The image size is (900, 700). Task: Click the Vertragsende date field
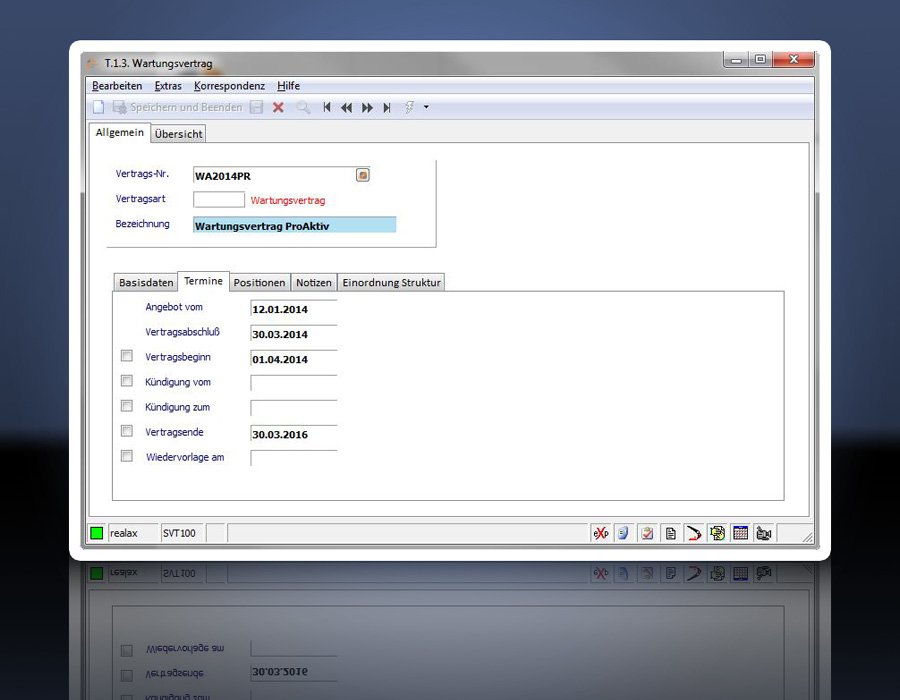point(294,434)
